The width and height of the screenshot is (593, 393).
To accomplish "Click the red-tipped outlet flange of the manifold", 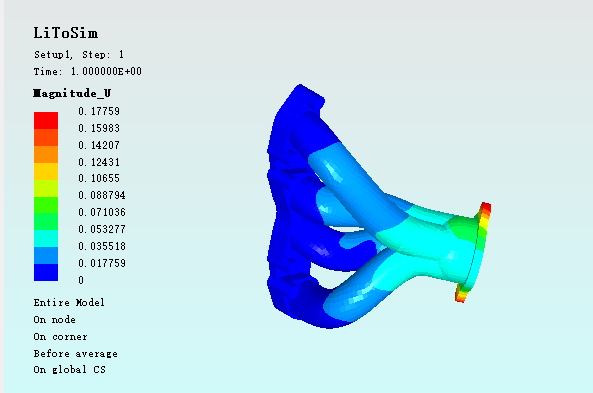I will tap(474, 252).
